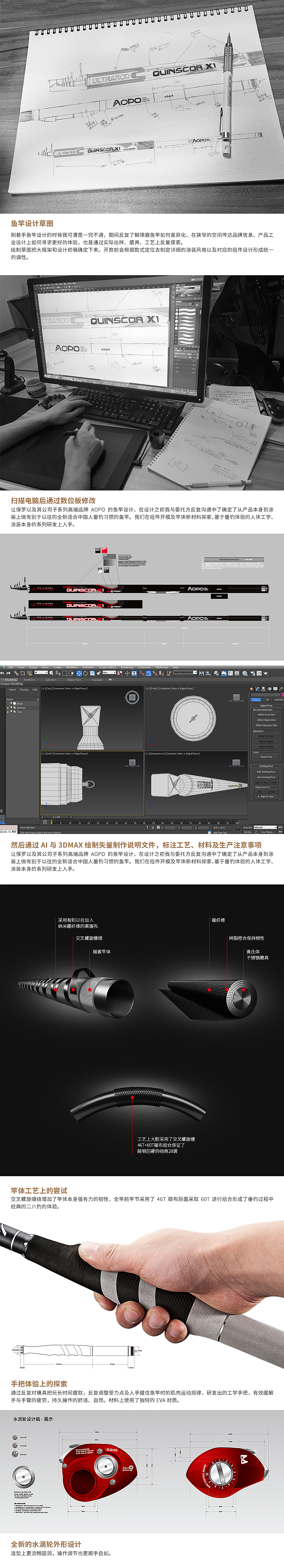Select the Select and Link tool

(x=16, y=673)
